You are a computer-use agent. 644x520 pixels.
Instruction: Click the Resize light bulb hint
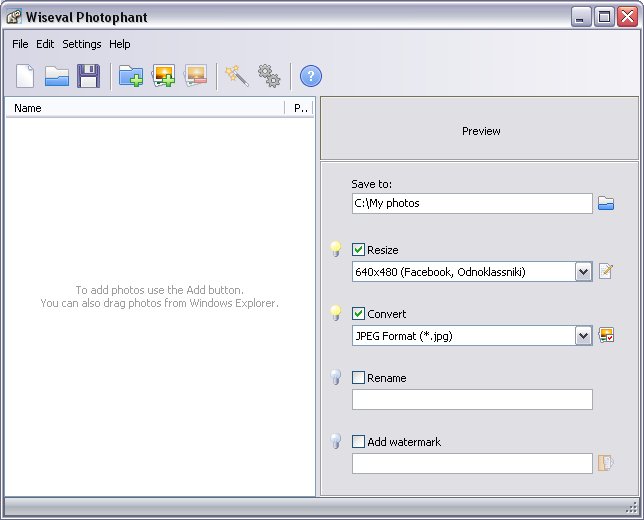click(x=336, y=249)
